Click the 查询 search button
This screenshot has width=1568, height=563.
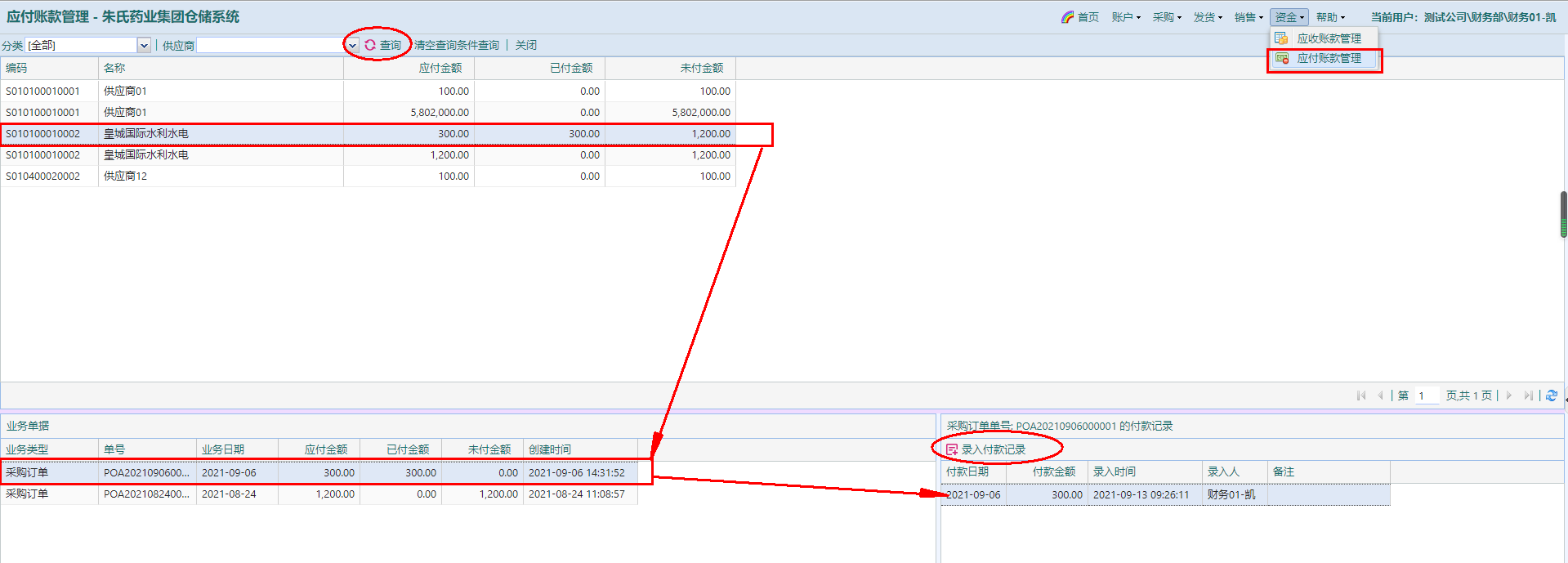[x=383, y=45]
